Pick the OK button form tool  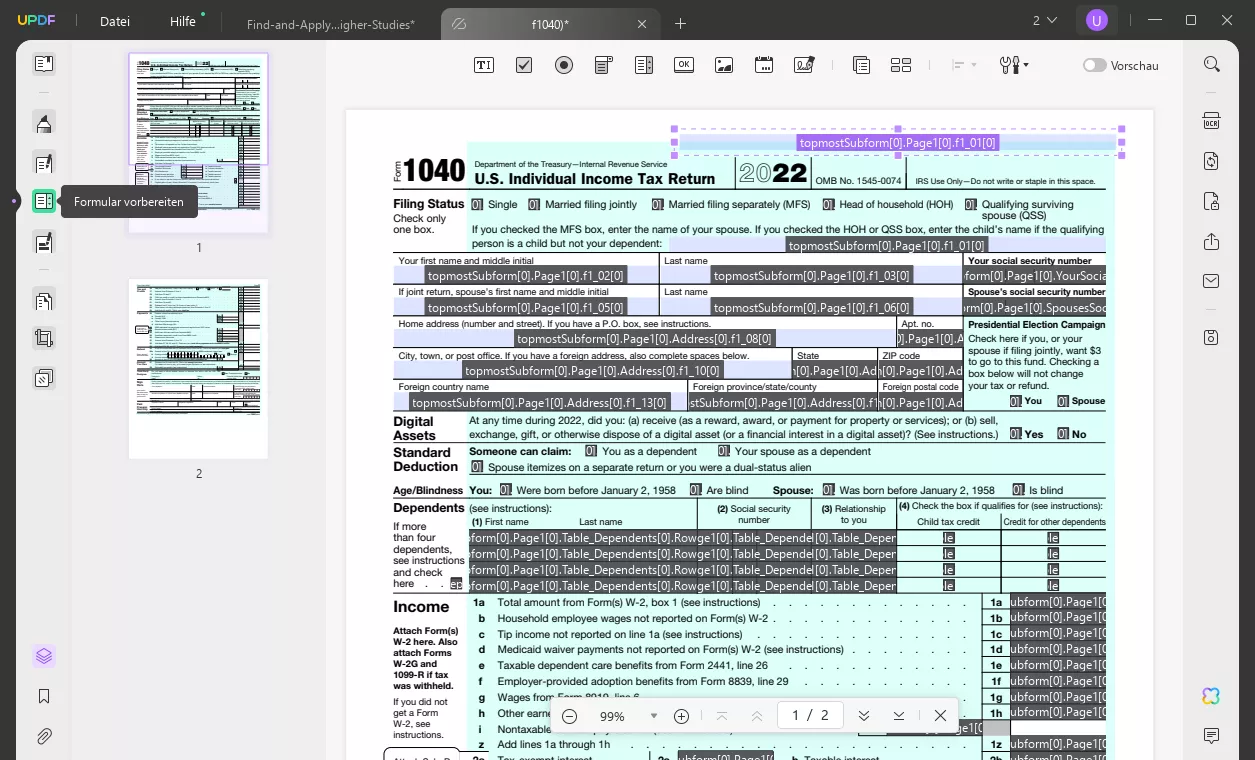[684, 65]
